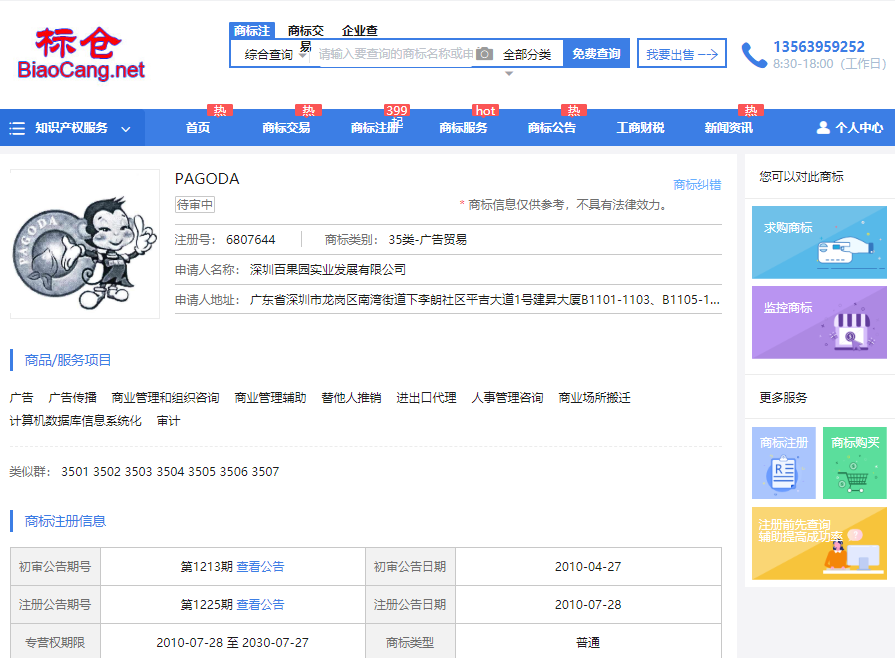895x658 pixels.
Task: Switch to the 商标交易 search tab
Action: click(305, 31)
